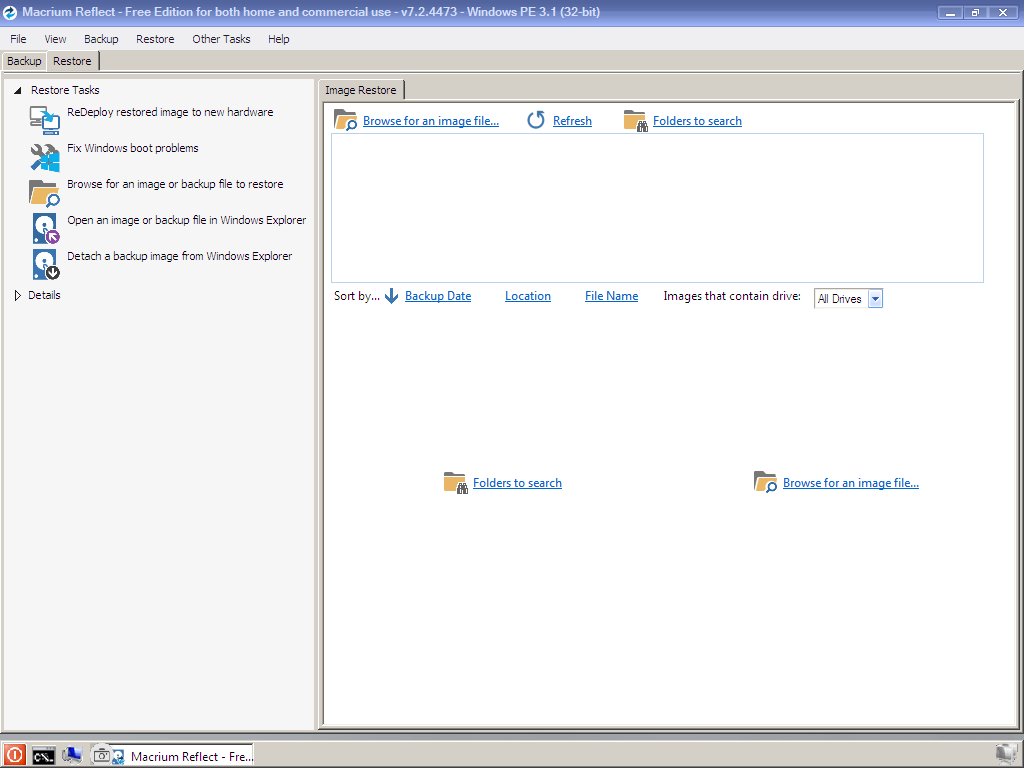Image resolution: width=1024 pixels, height=768 pixels.
Task: Click the Details header label
Action: (x=44, y=295)
